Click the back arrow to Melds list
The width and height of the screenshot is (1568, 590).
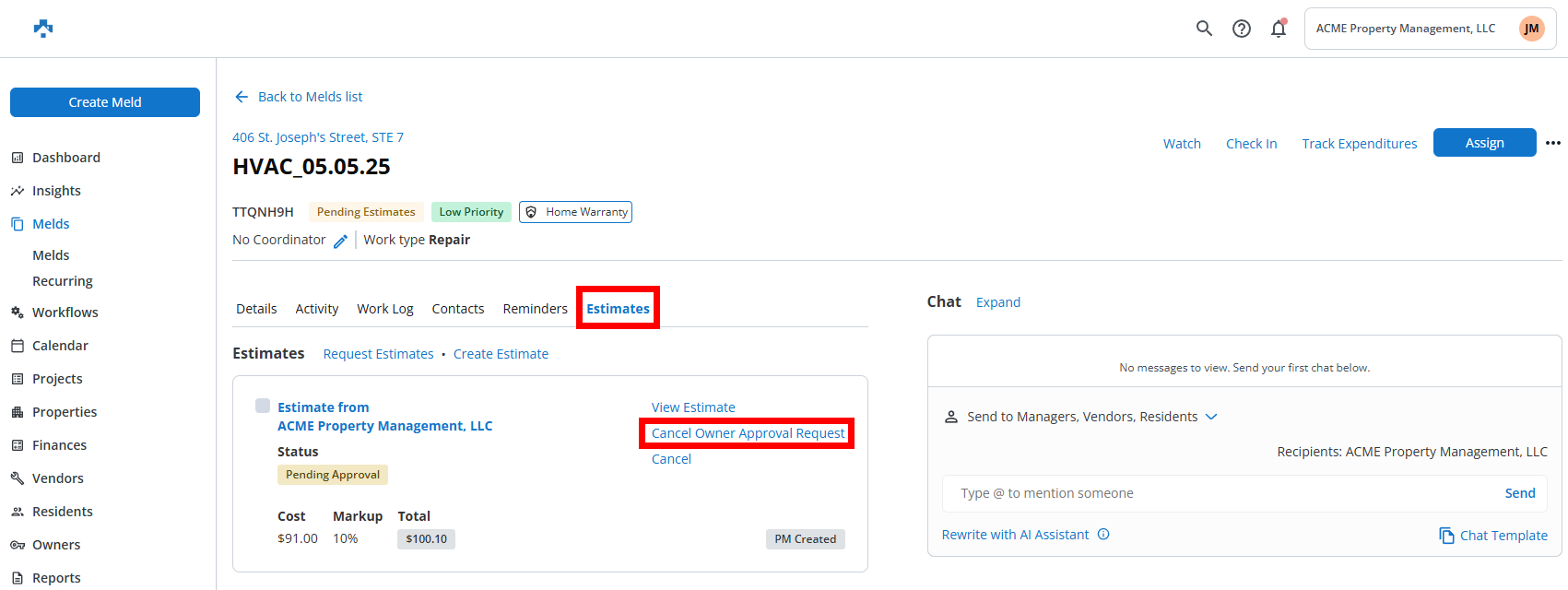242,97
